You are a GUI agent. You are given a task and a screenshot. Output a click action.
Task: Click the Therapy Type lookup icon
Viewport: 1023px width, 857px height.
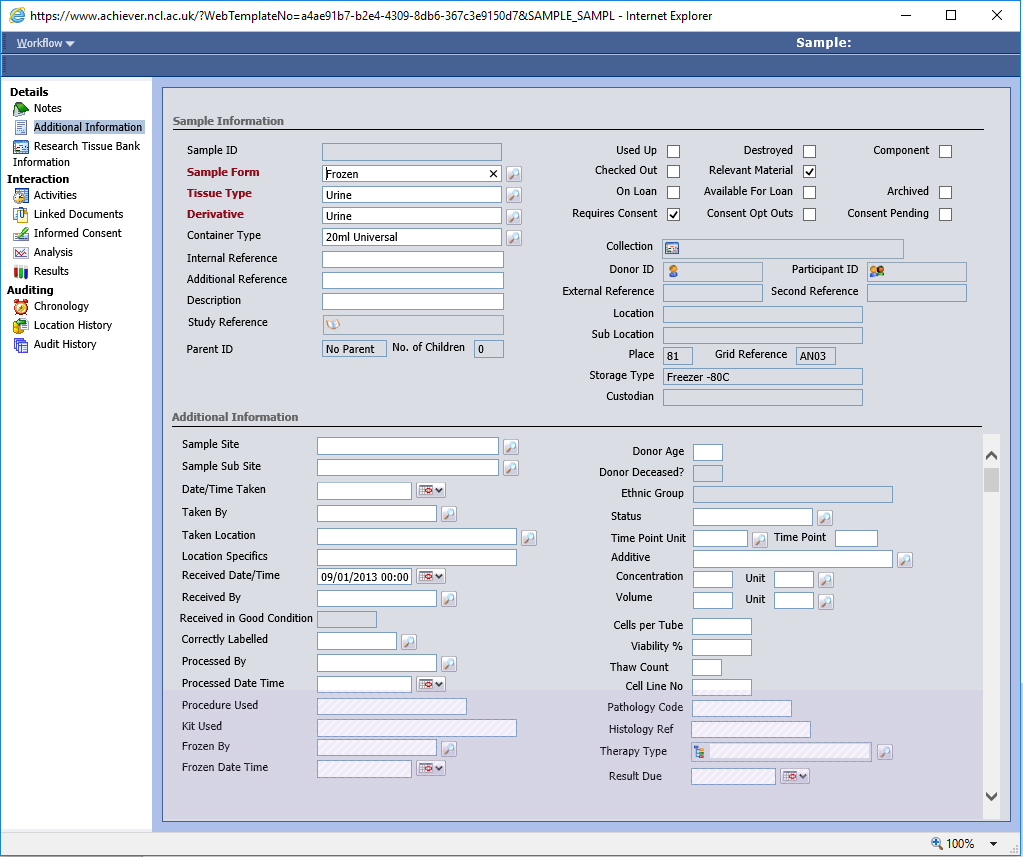tap(883, 752)
